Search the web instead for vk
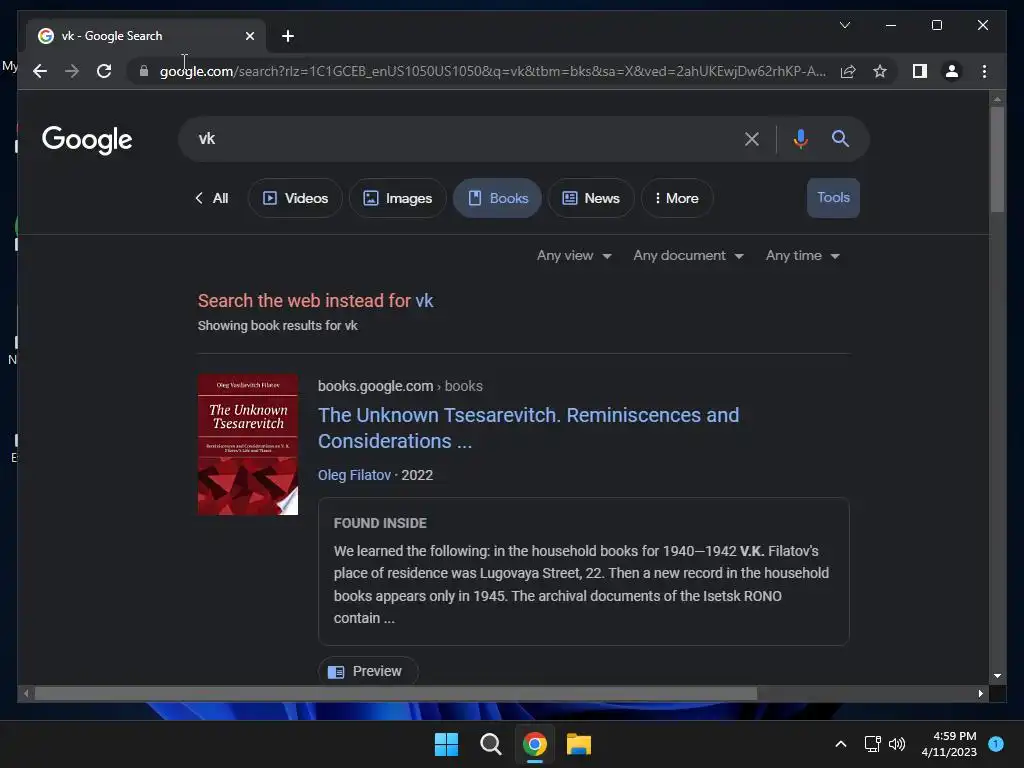The image size is (1024, 768). (315, 300)
